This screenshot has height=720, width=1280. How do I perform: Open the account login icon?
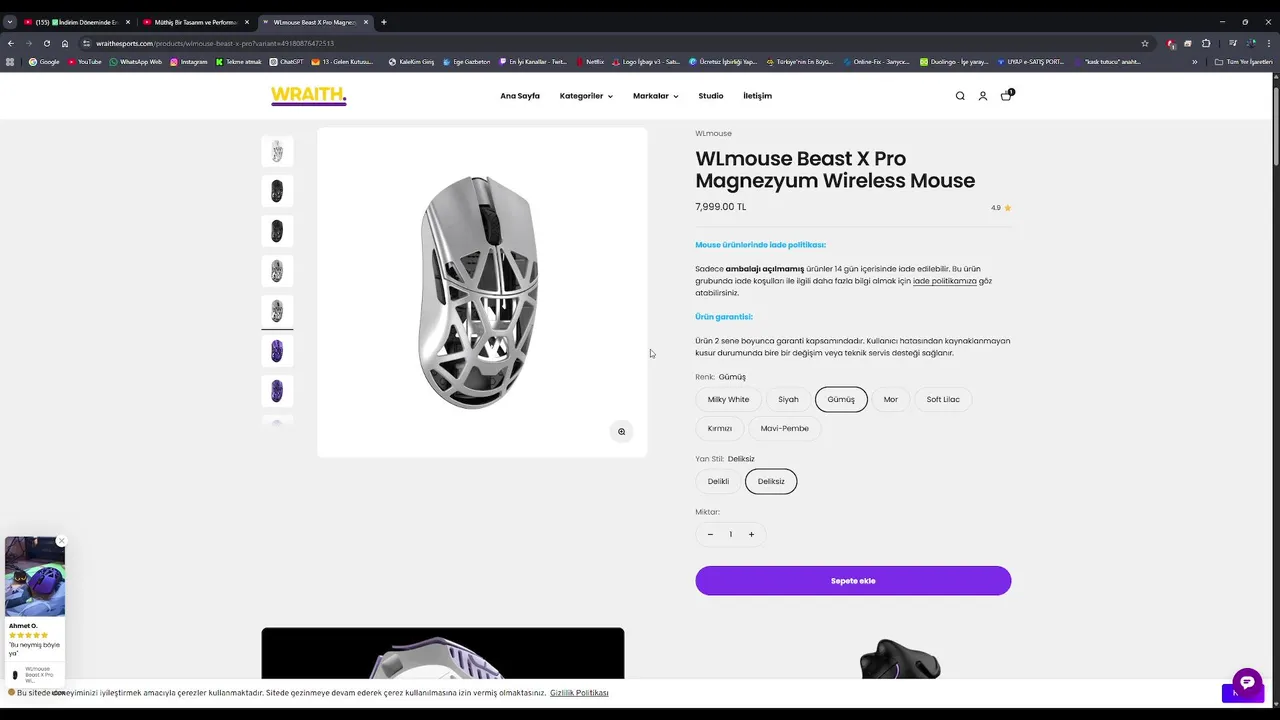pyautogui.click(x=983, y=96)
